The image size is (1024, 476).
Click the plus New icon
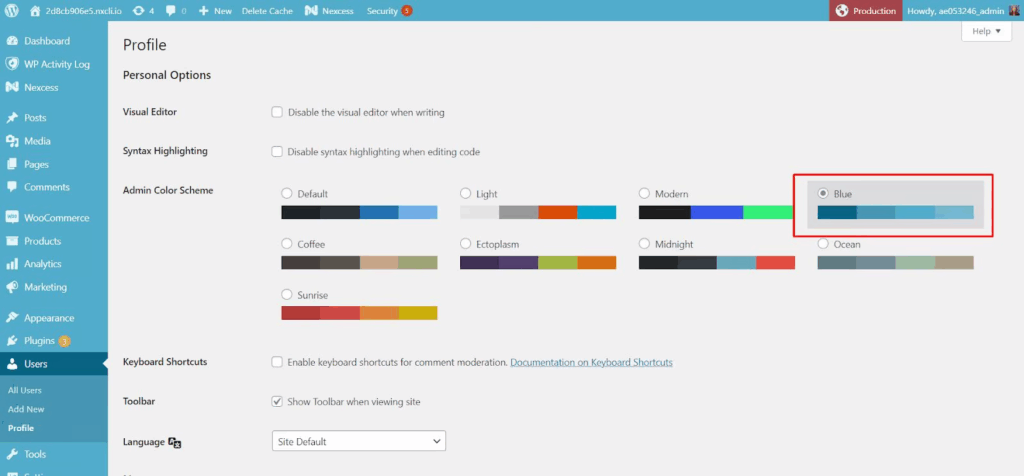click(204, 11)
